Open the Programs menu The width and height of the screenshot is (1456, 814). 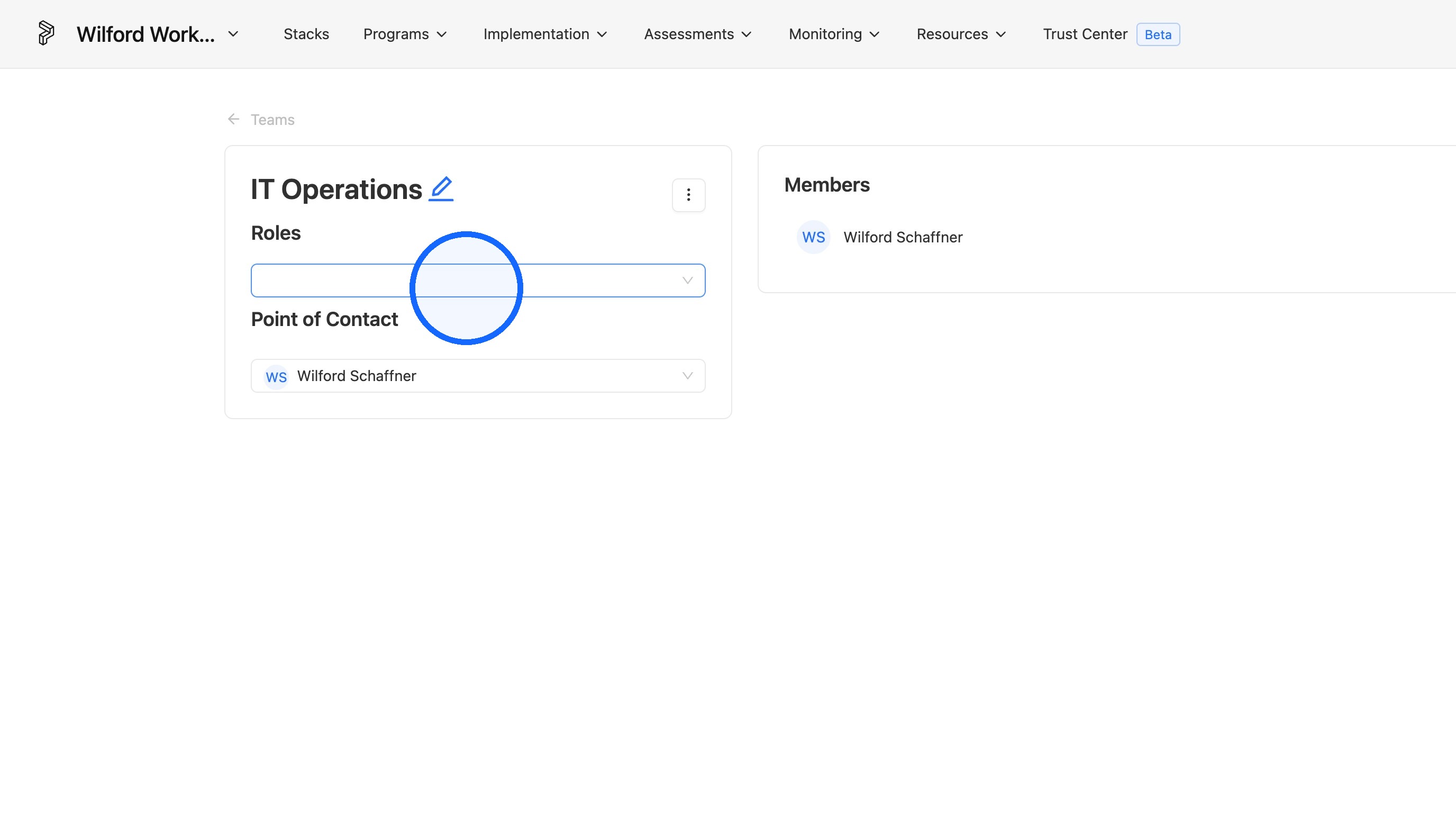[405, 34]
